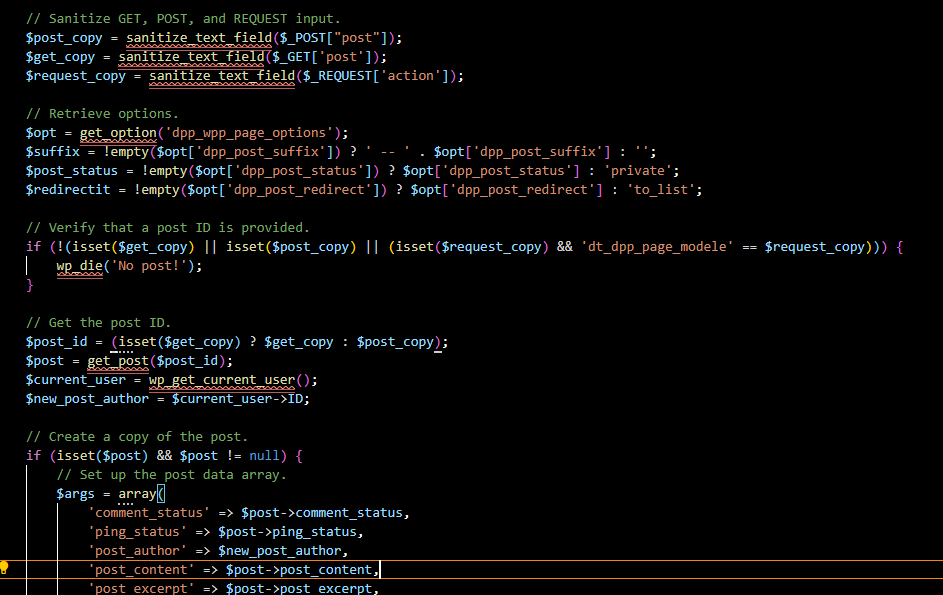Click sanitize_text_field on the $request_copy line
Screen dimensions: 943x595
point(222,76)
